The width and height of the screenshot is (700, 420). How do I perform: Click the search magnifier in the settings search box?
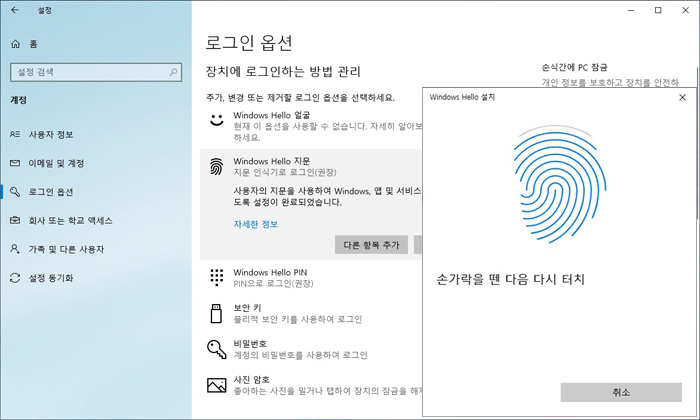(173, 72)
